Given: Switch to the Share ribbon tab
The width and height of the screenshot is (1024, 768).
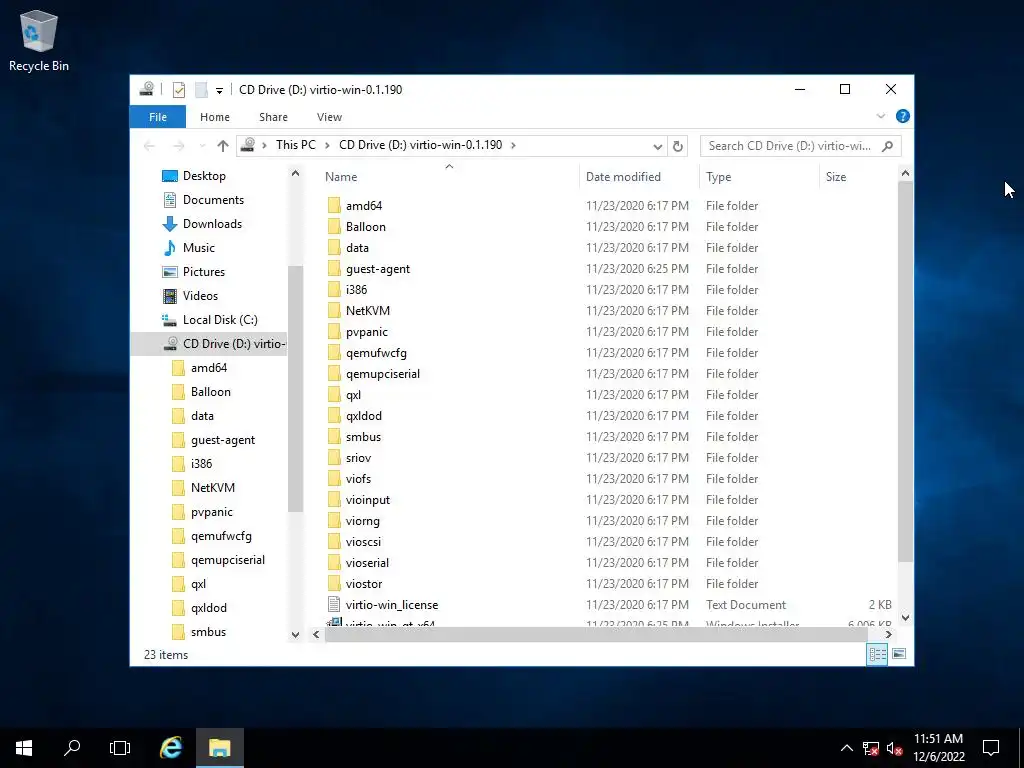Looking at the screenshot, I should pyautogui.click(x=273, y=117).
